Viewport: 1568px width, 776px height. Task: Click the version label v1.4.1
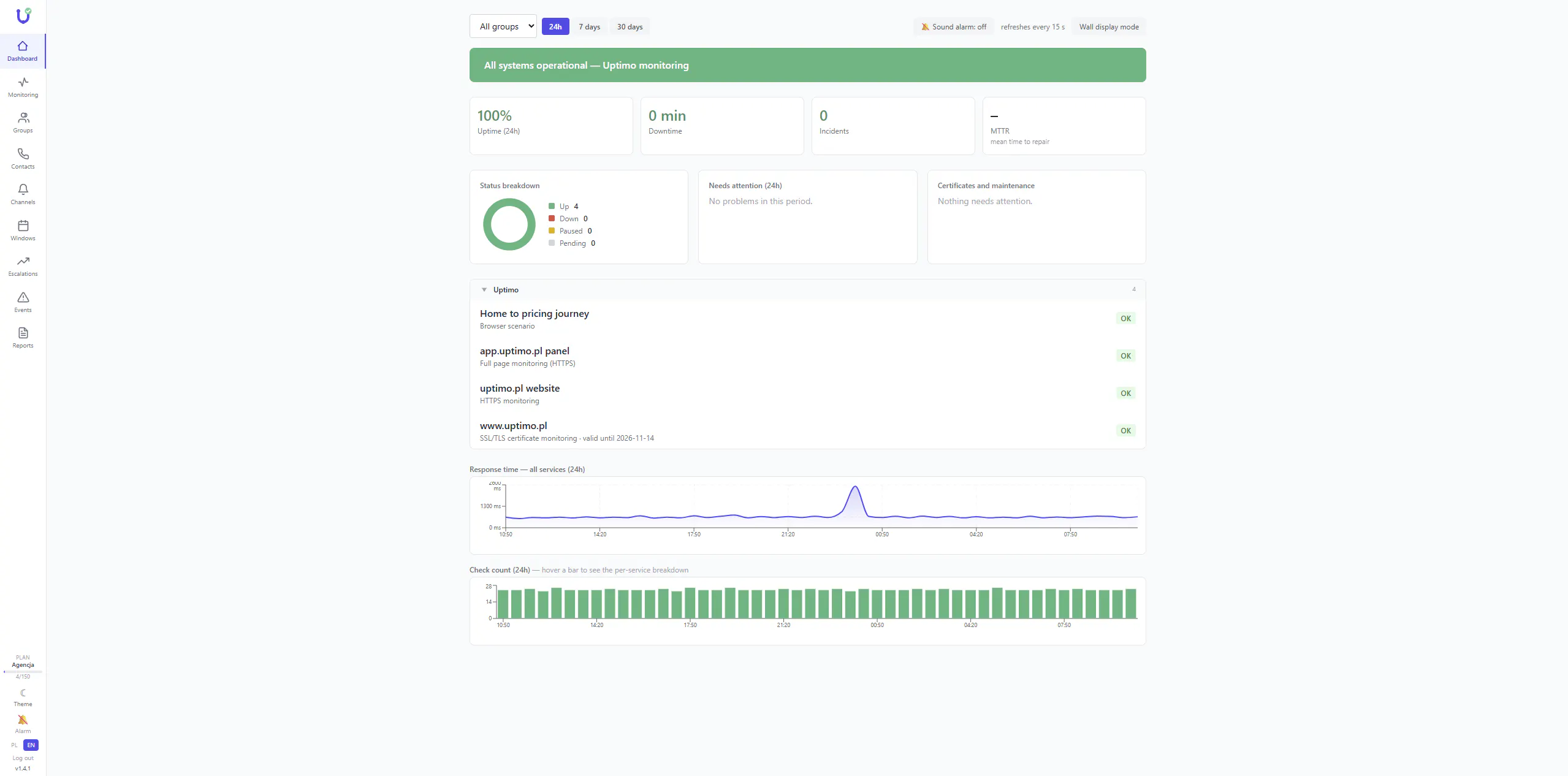click(x=23, y=769)
